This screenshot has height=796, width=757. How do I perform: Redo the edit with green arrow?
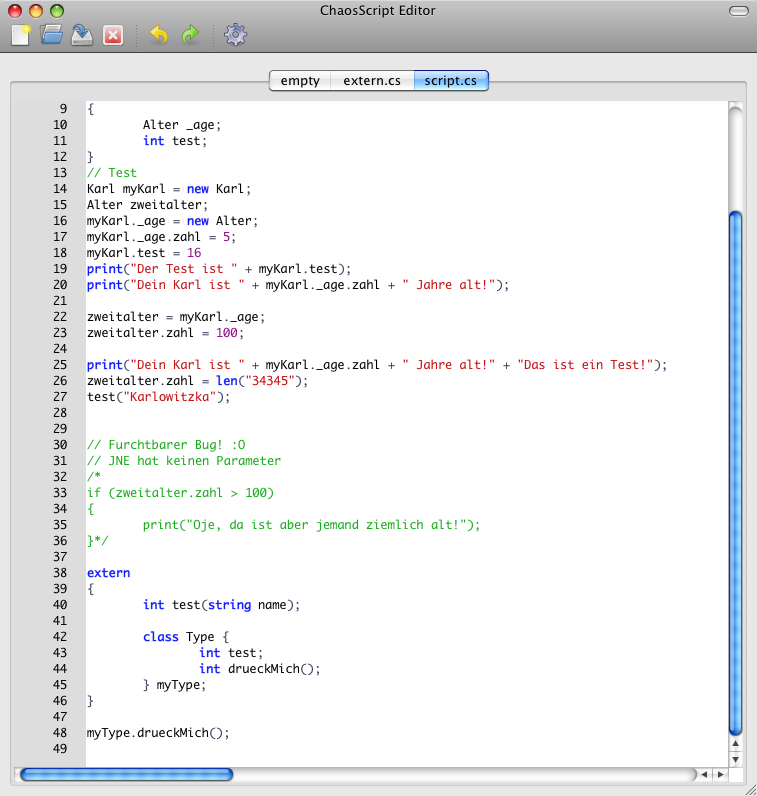pos(190,35)
